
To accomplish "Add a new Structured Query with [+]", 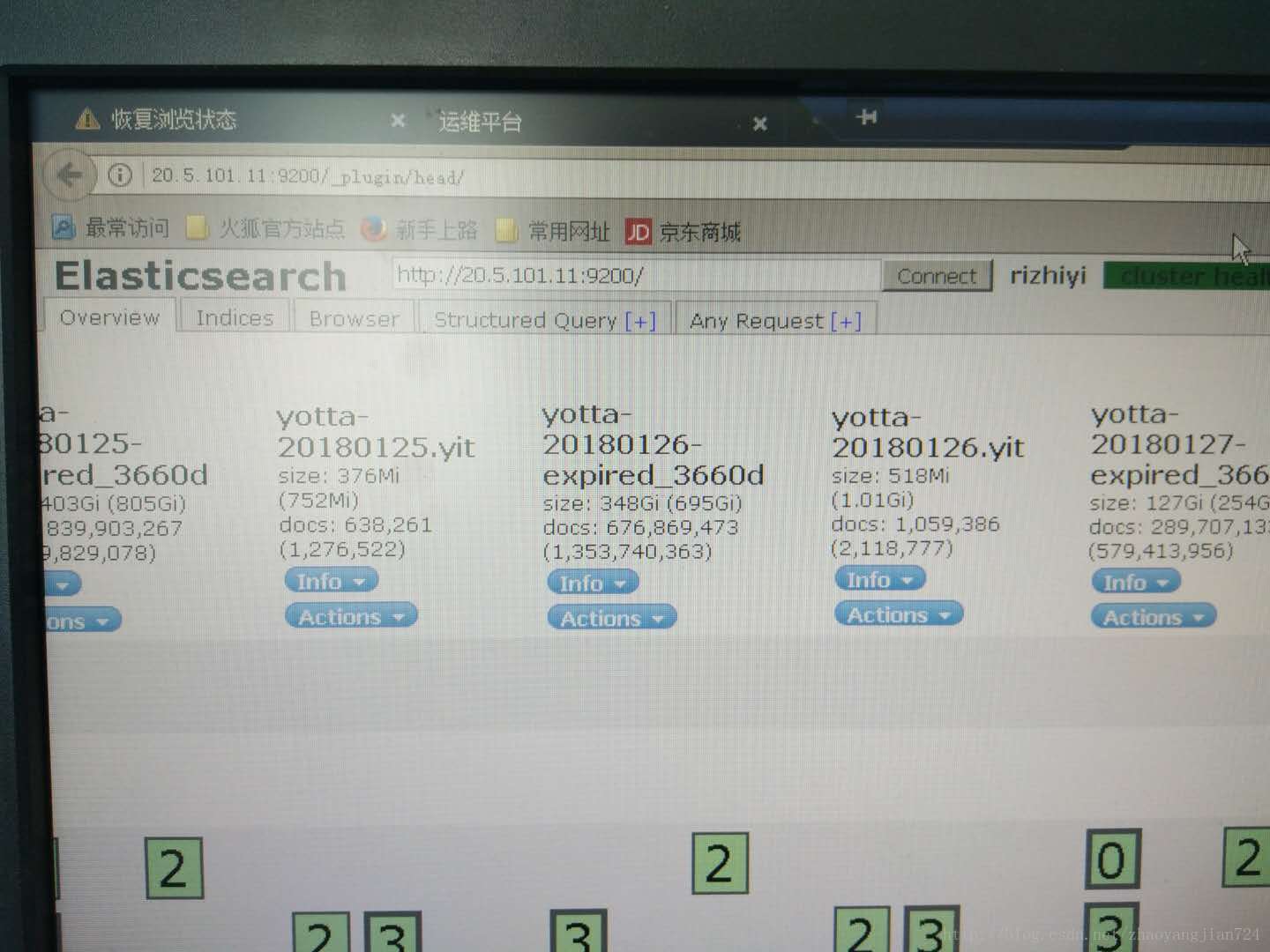I will point(640,321).
